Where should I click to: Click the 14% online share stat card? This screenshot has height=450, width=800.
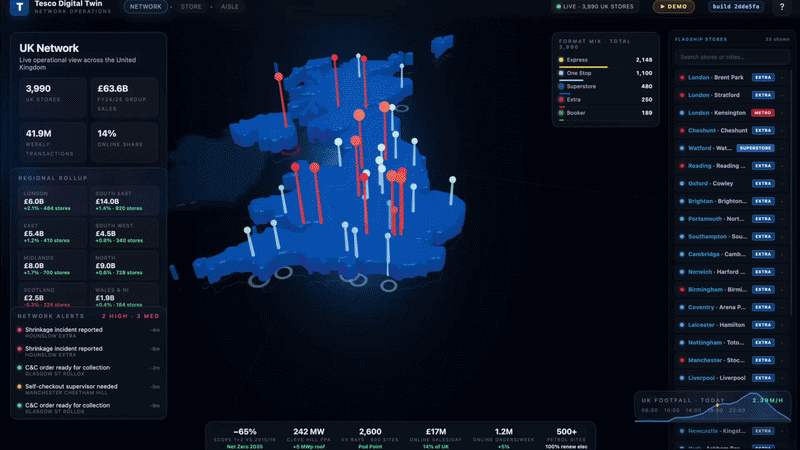coord(124,143)
